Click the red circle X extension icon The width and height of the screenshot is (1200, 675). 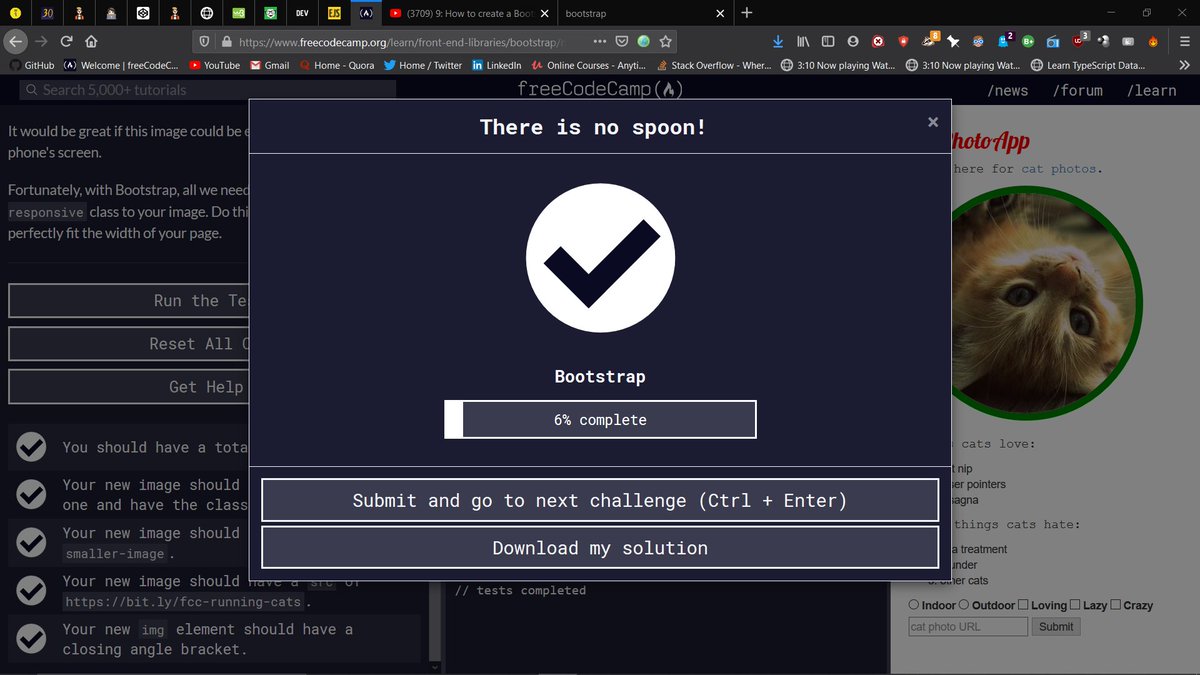[x=878, y=42]
